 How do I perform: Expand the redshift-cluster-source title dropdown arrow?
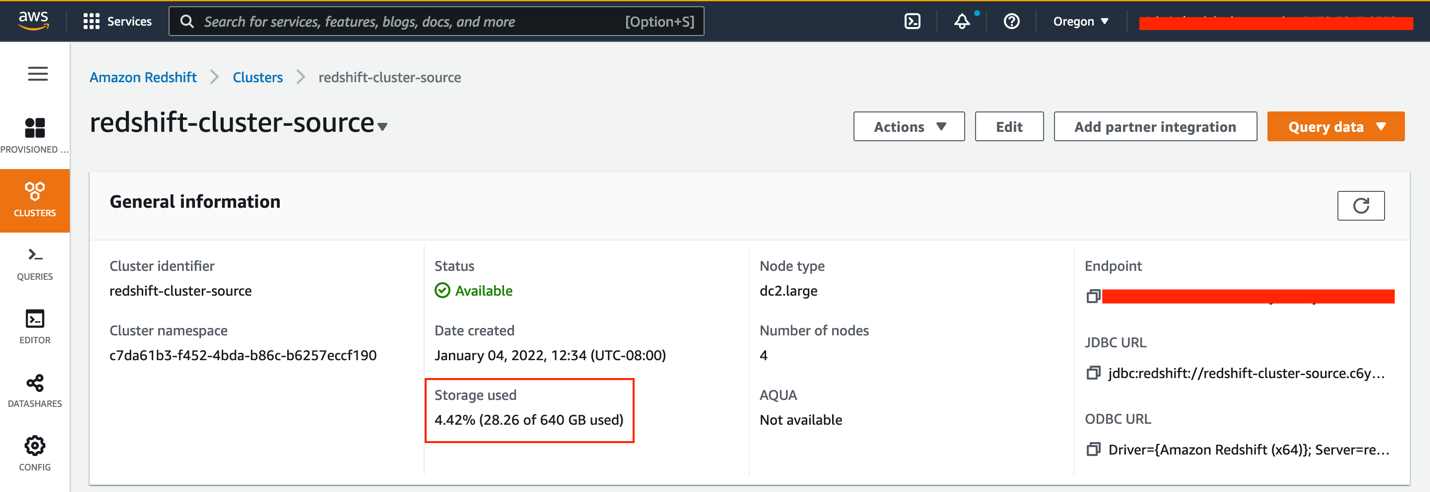pos(383,127)
